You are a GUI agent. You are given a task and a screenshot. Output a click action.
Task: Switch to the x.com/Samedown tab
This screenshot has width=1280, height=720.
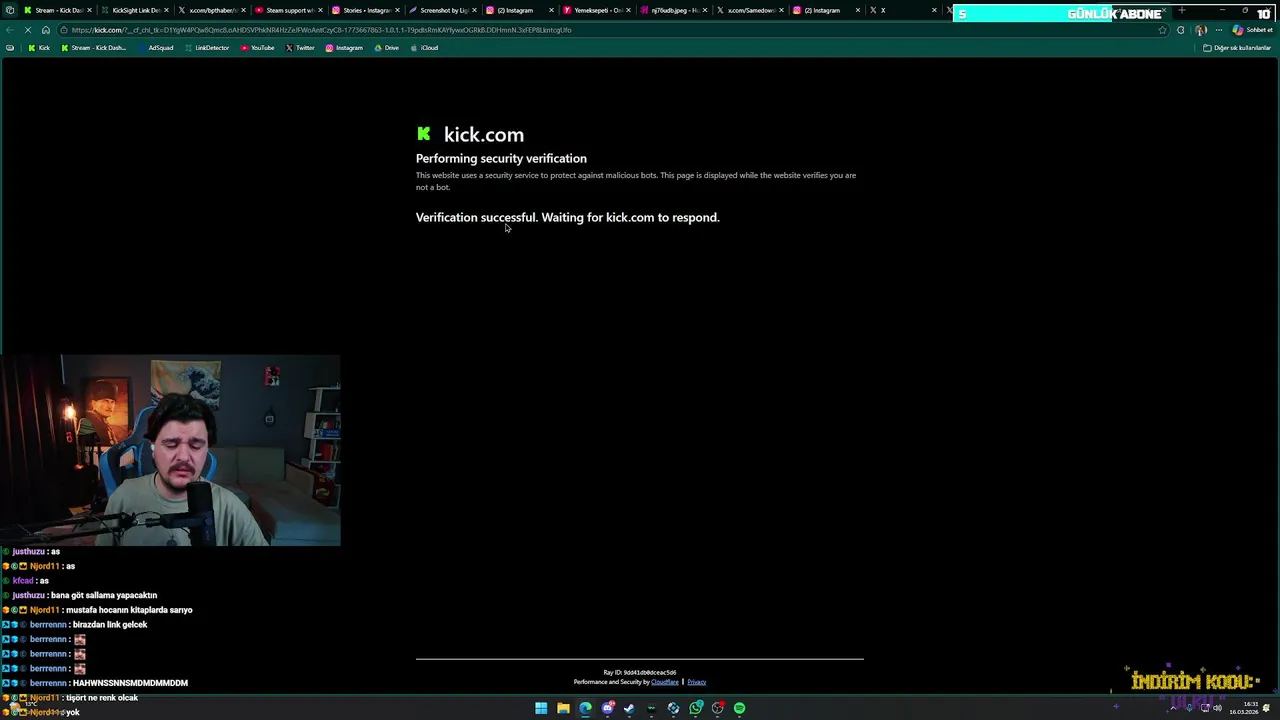click(750, 10)
